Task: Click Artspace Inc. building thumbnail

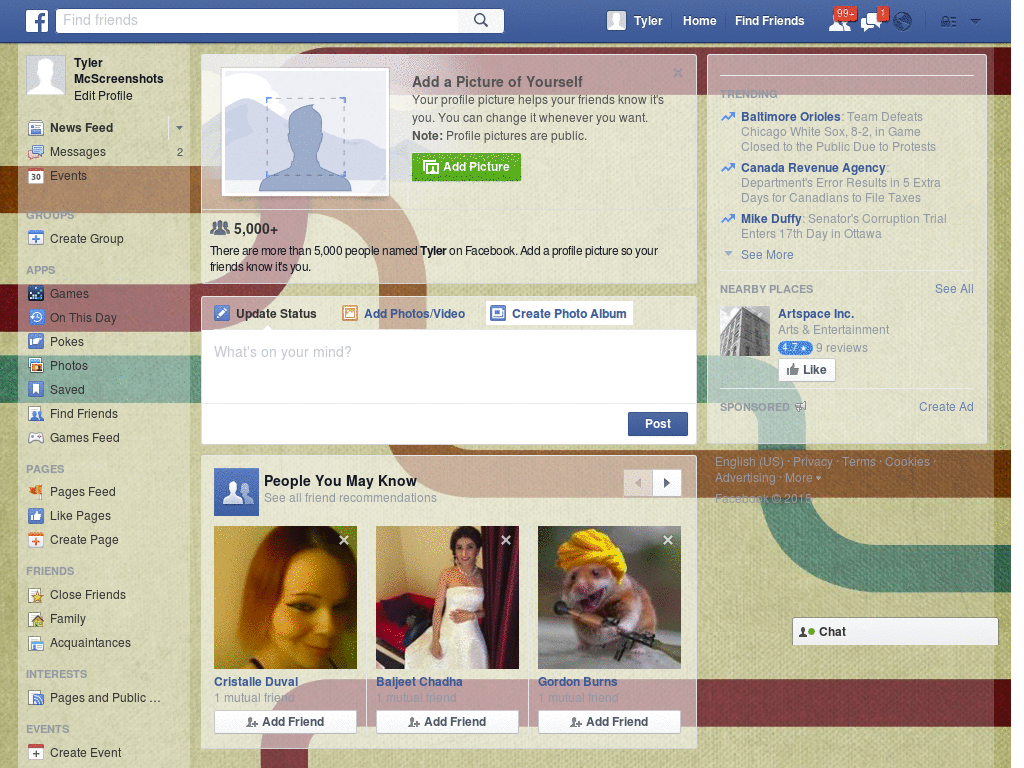Action: [745, 331]
